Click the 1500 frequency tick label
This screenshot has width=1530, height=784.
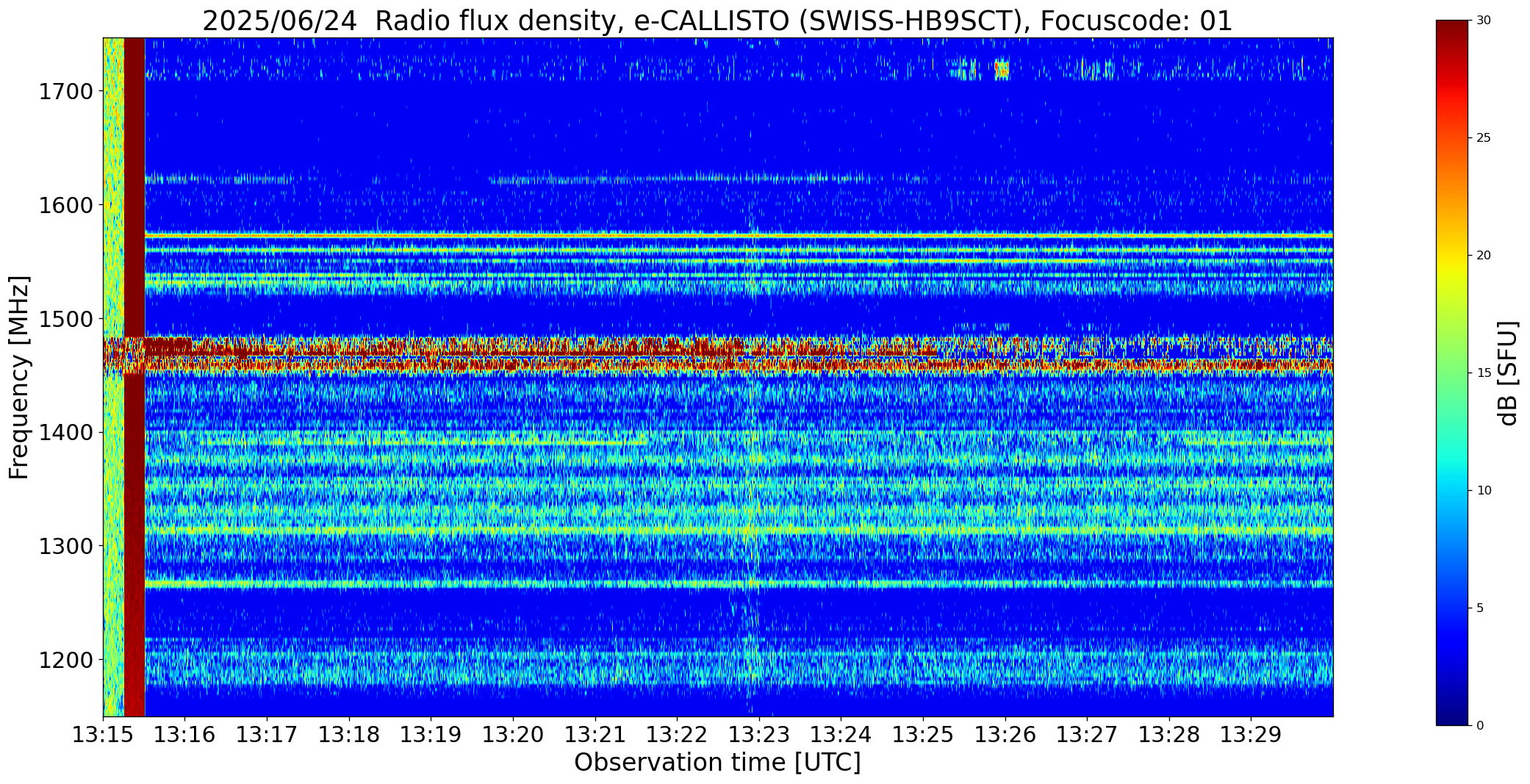[65, 319]
